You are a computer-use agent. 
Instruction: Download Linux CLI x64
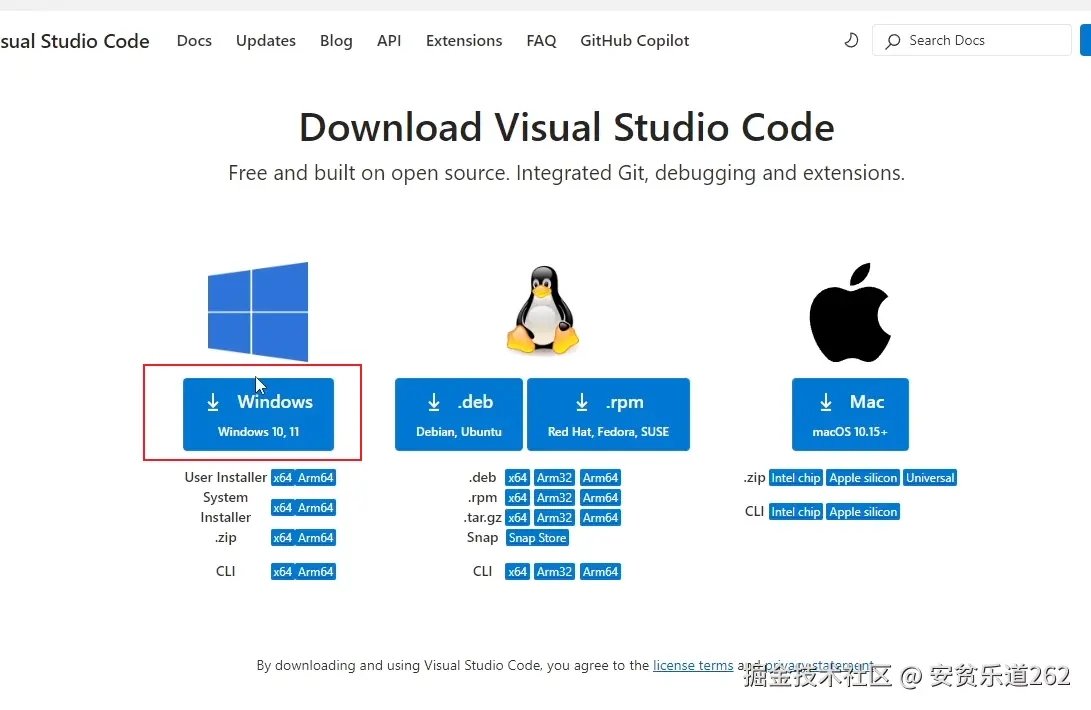517,571
